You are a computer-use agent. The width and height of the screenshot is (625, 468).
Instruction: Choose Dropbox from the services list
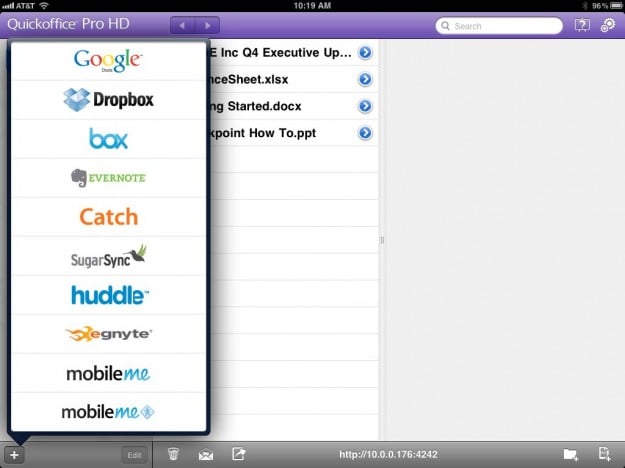(108, 100)
